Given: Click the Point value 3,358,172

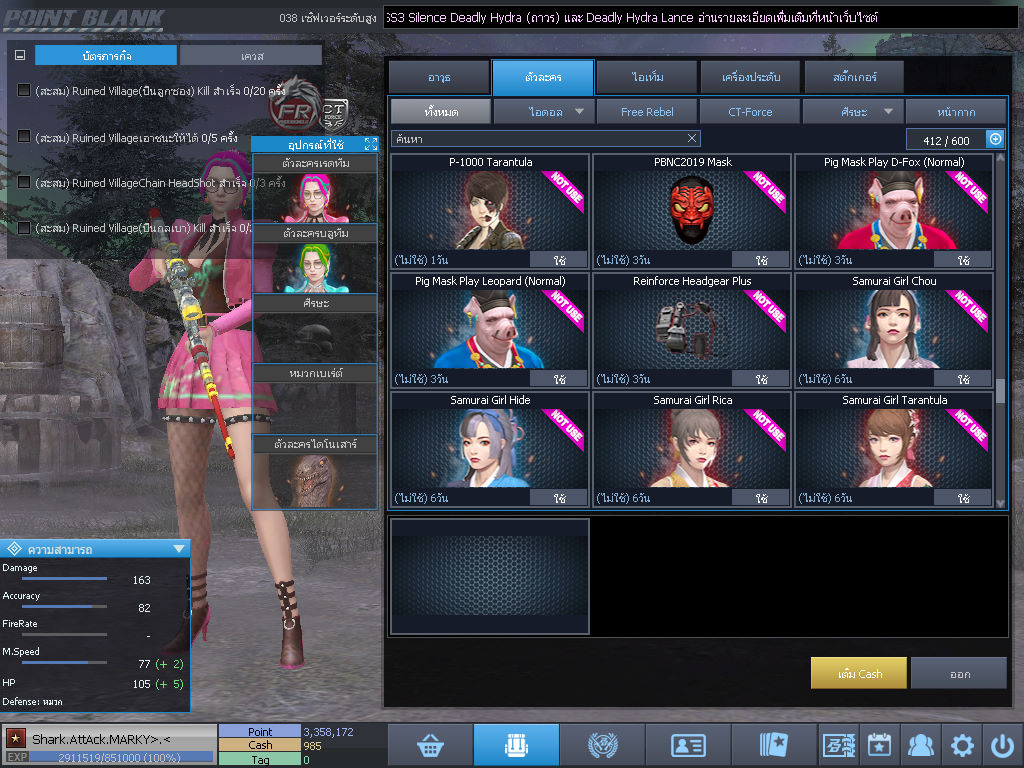Looking at the screenshot, I should [328, 732].
